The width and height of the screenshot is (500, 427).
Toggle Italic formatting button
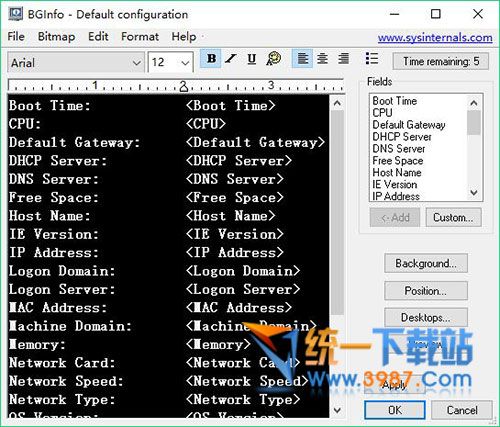click(x=231, y=59)
